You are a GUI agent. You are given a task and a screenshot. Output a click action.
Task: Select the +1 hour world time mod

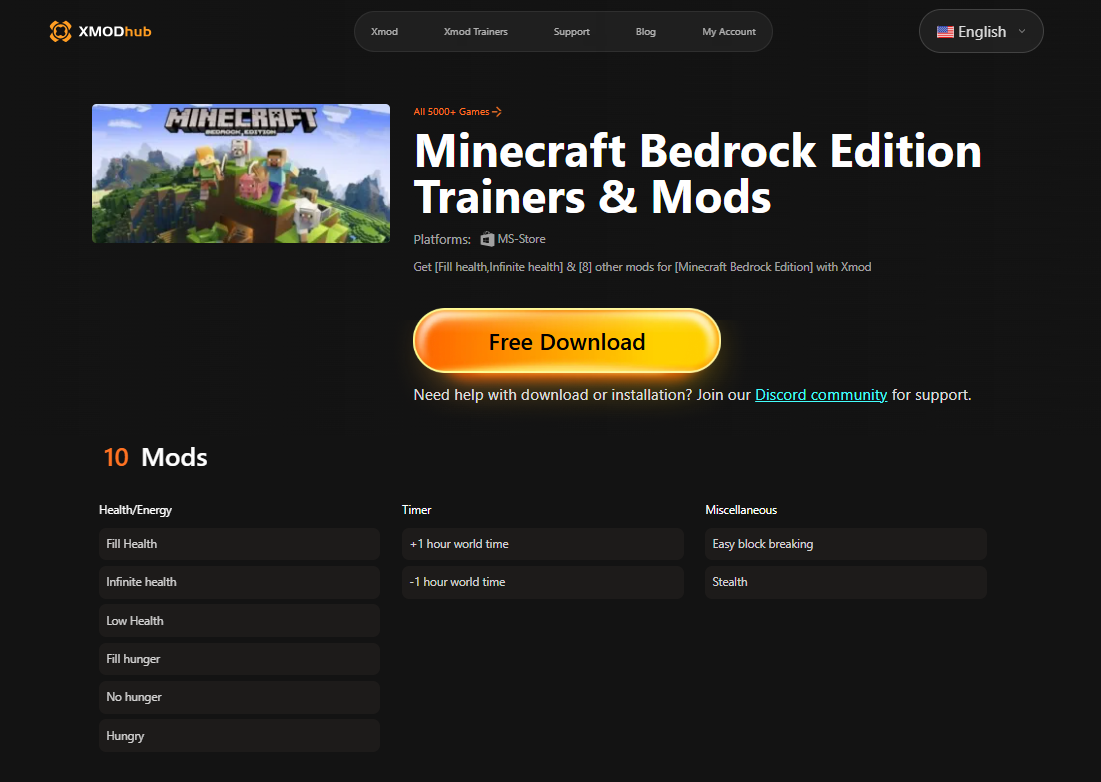tap(543, 544)
